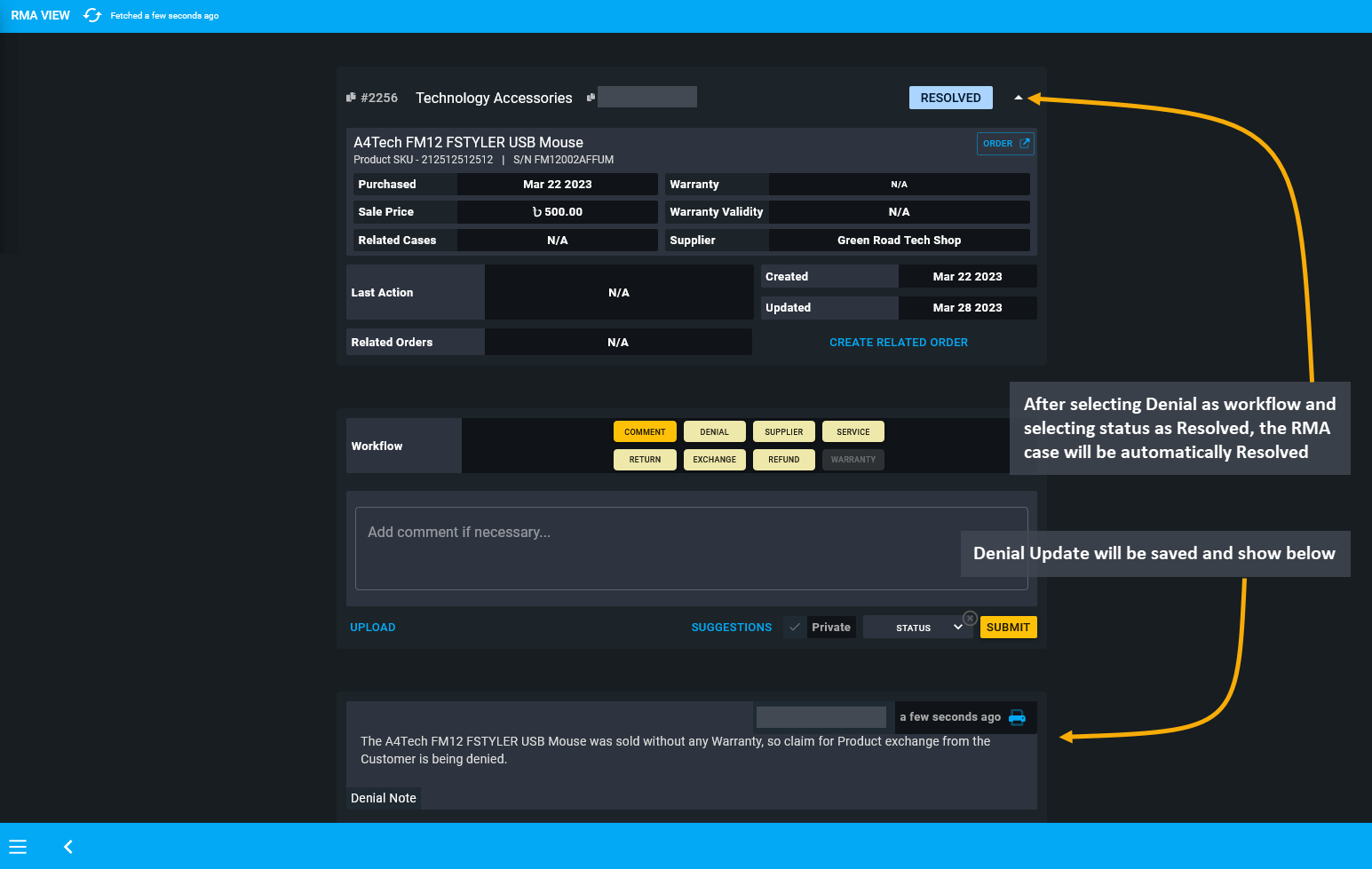Focus the Add comment text field
The height and width of the screenshot is (869, 1372).
coord(691,549)
